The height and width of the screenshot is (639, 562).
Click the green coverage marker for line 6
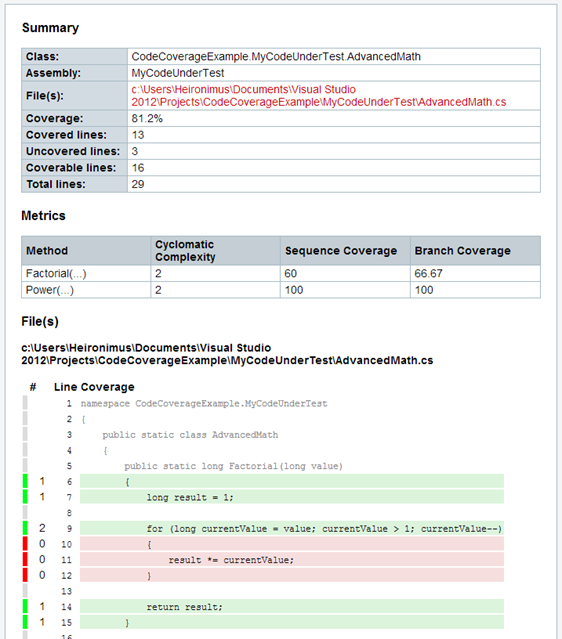pyautogui.click(x=25, y=481)
